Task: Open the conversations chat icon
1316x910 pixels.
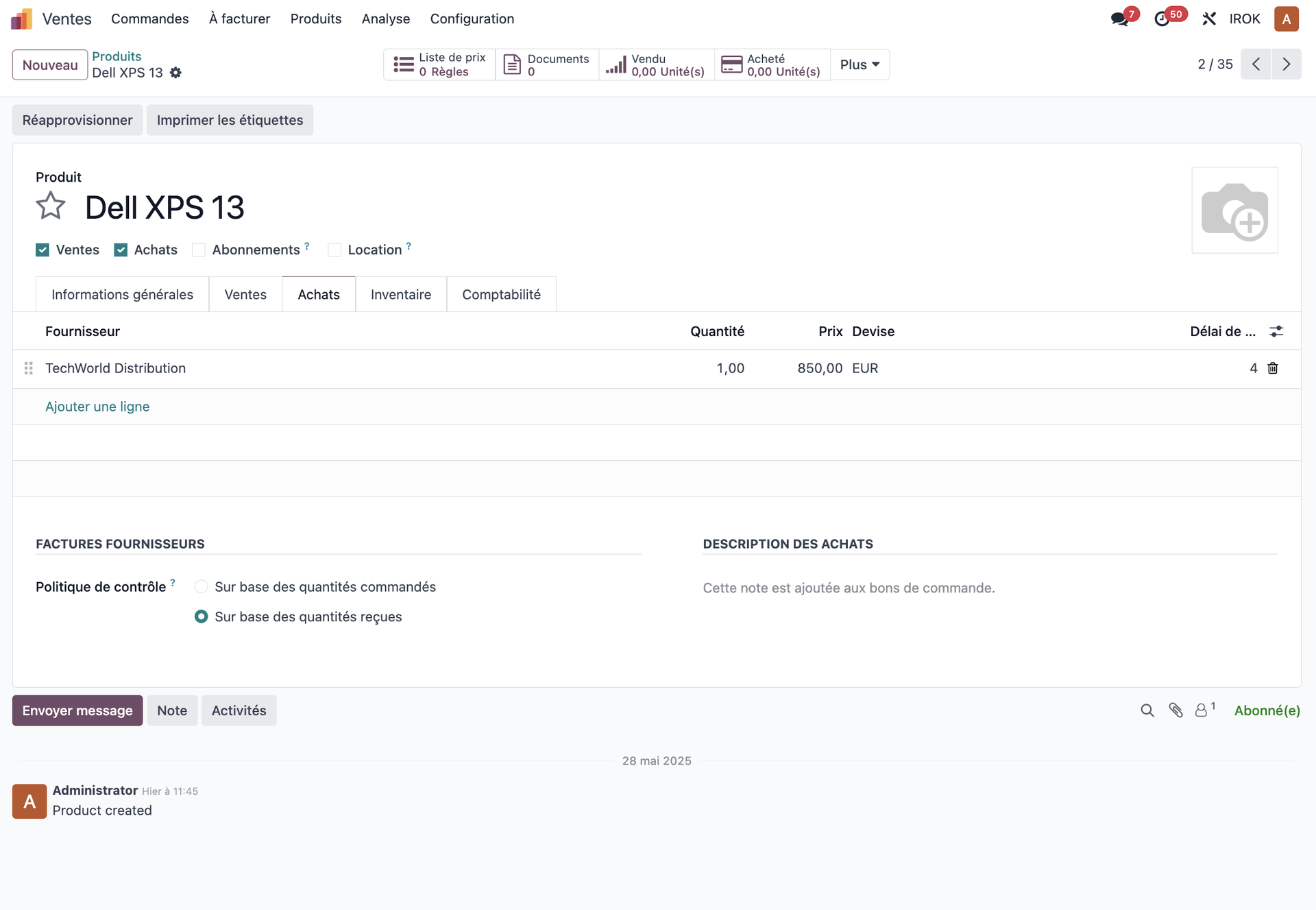Action: pos(1119,19)
